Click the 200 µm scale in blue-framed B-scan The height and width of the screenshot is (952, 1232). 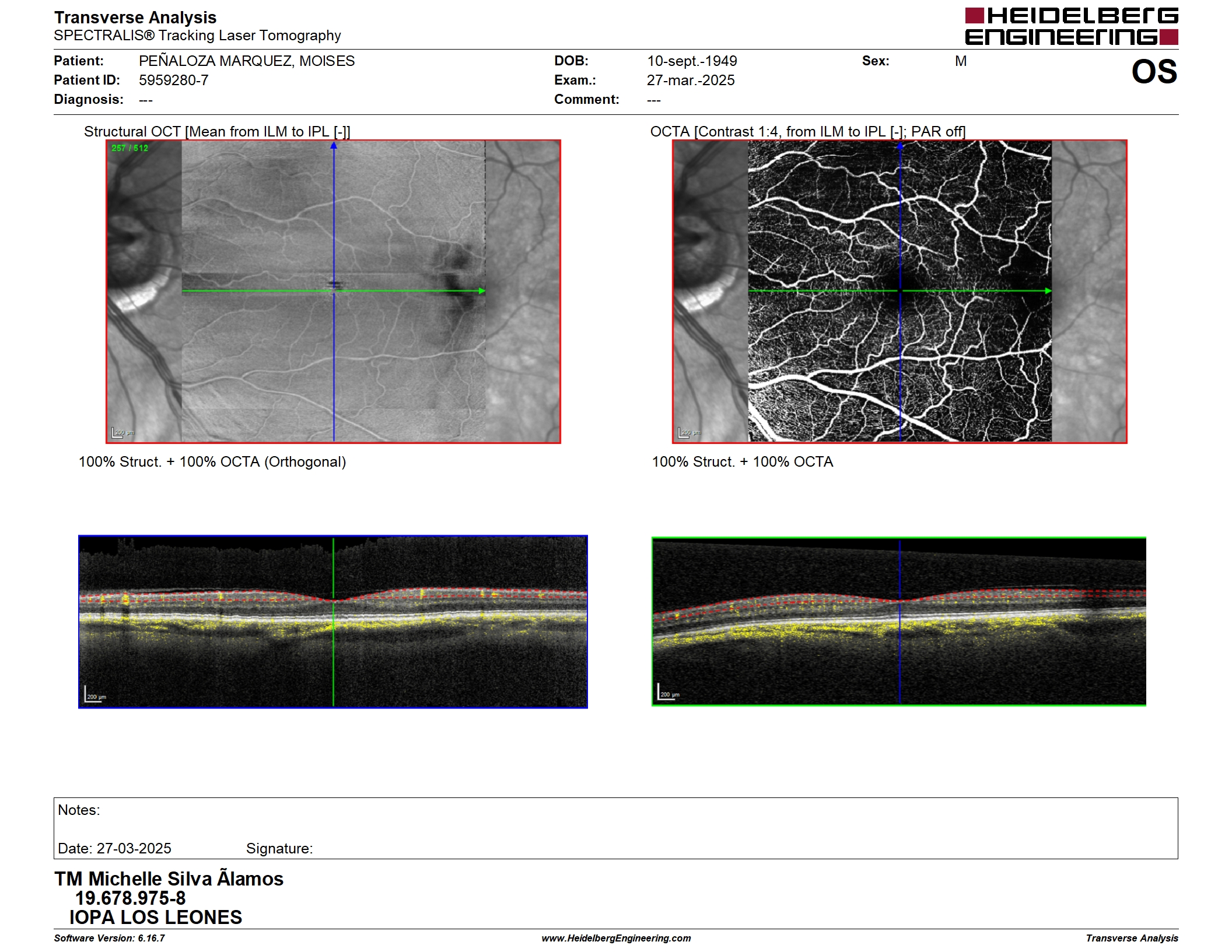point(94,694)
